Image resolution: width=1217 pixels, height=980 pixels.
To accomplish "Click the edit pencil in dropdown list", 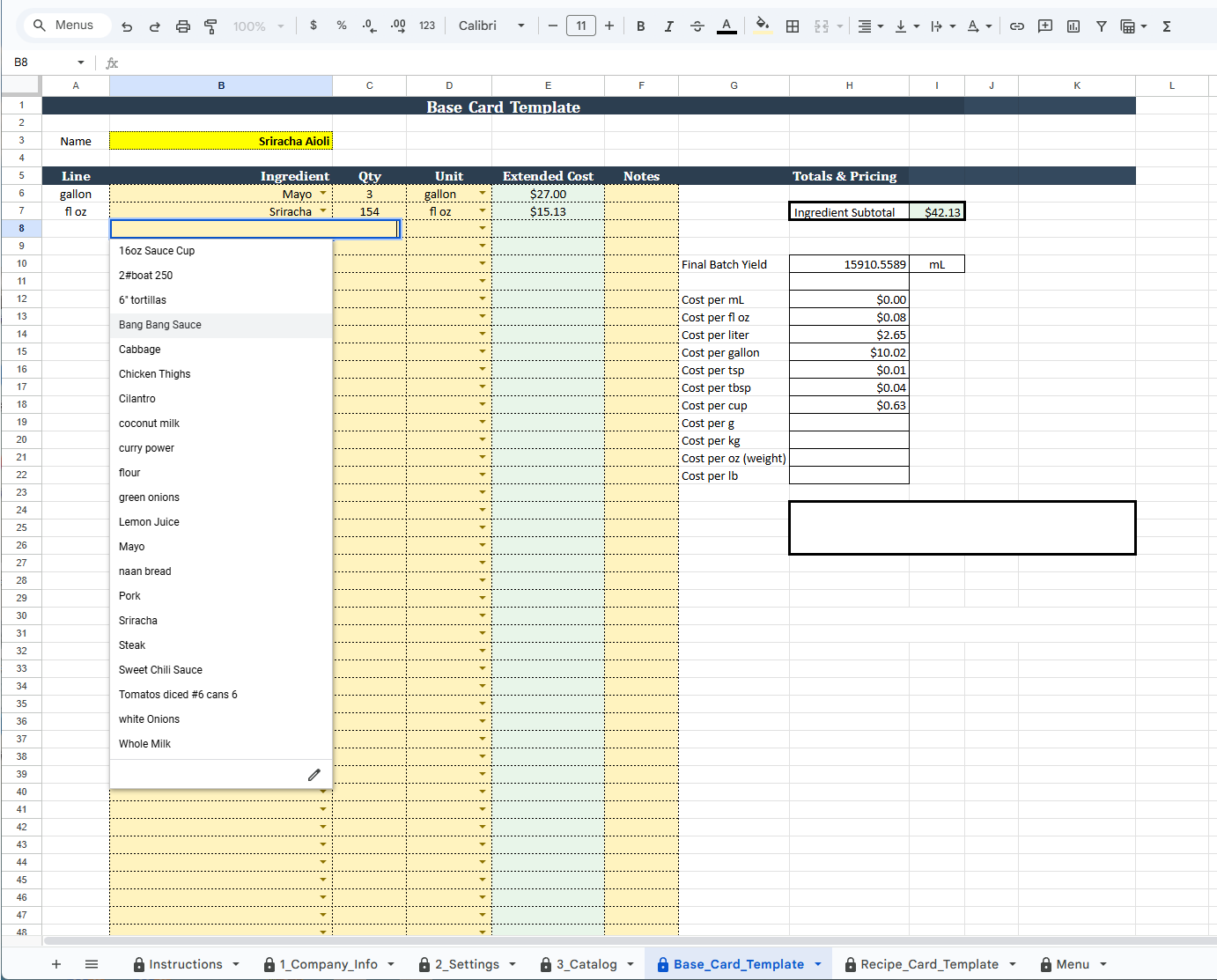I will (x=314, y=775).
